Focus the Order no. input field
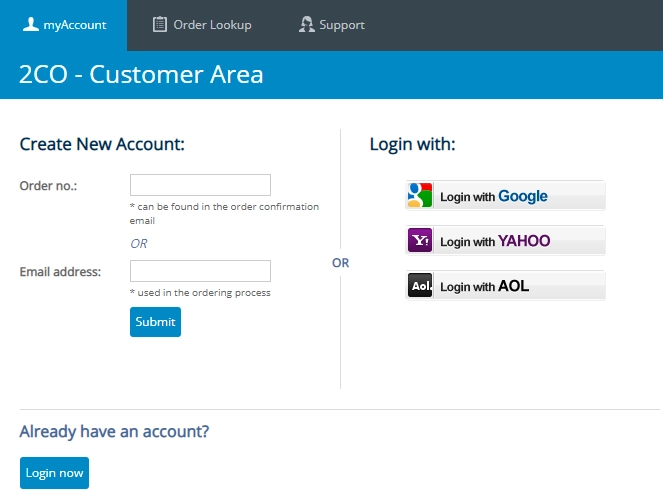Viewport: 663px width, 504px height. click(x=200, y=185)
